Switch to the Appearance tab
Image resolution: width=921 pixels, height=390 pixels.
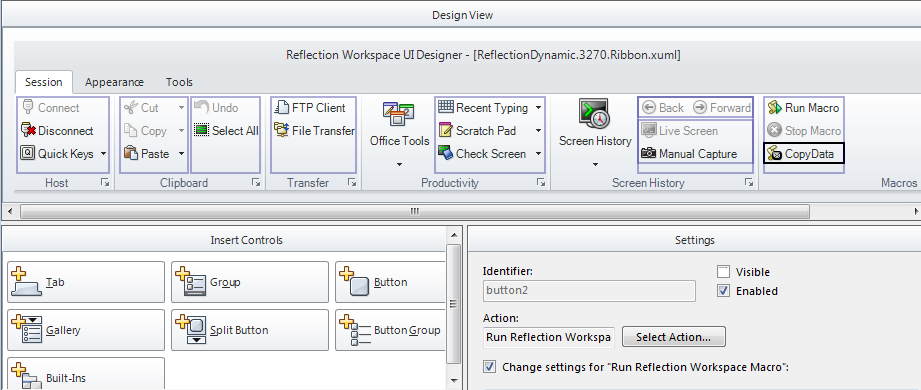tap(114, 82)
